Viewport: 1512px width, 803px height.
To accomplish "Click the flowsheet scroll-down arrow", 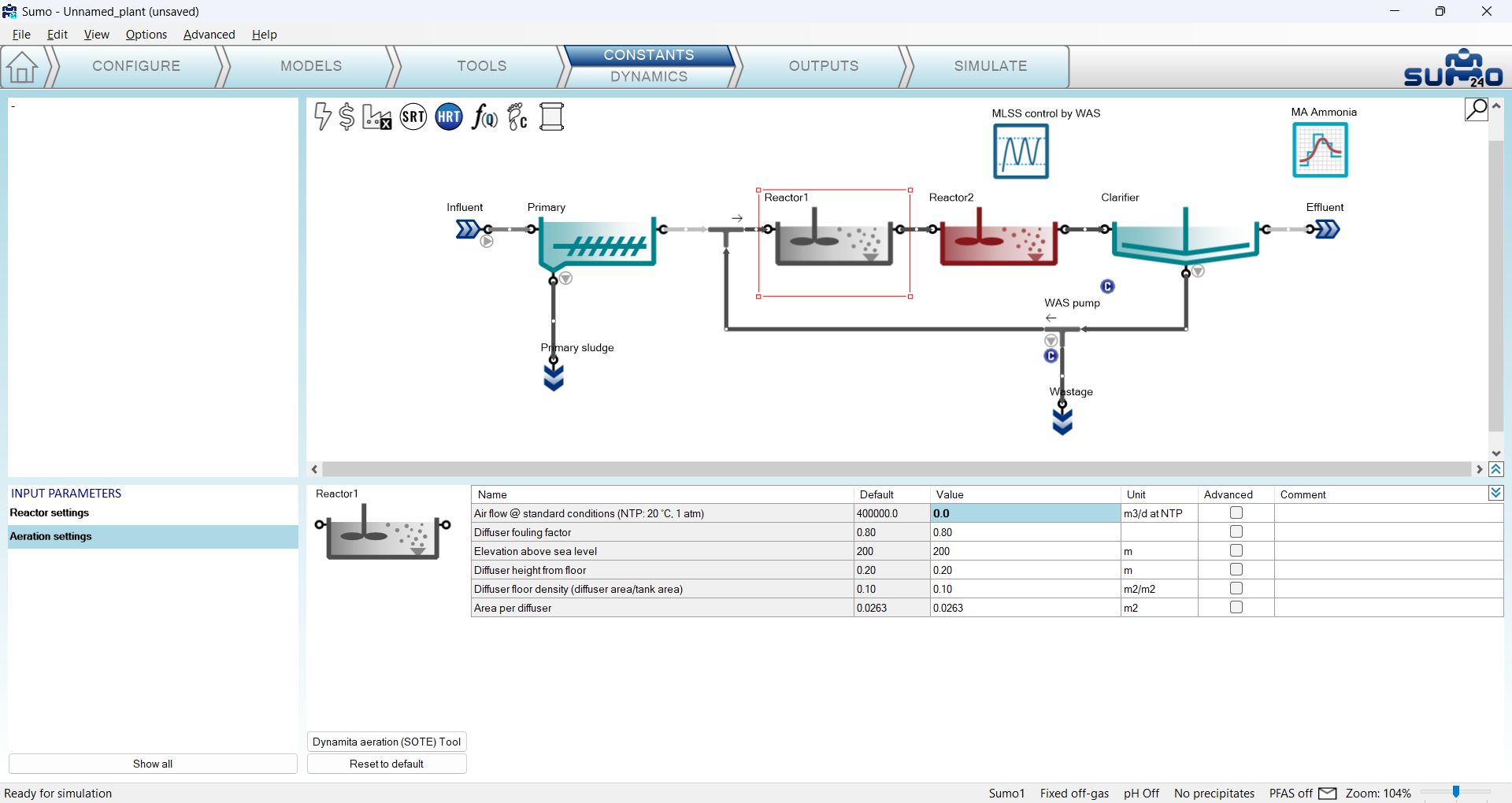I will pos(1496,453).
